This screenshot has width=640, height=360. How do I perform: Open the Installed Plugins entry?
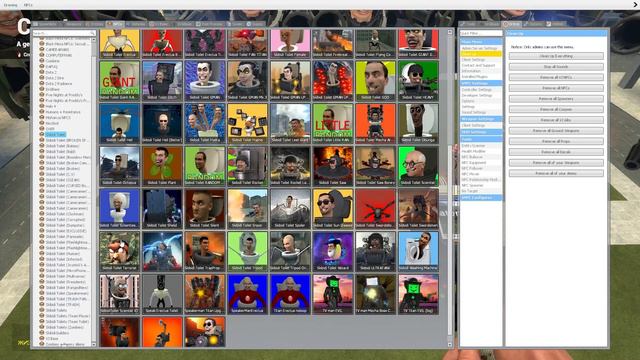coord(481,76)
